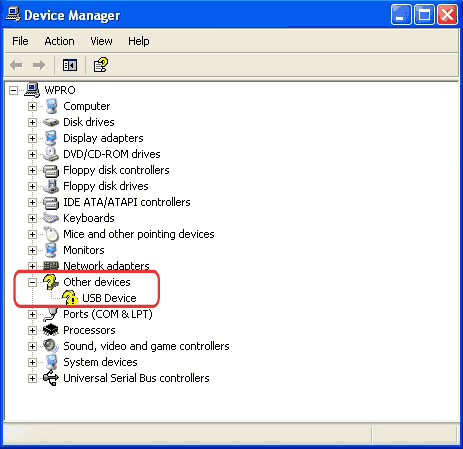Click the Properties help toolbar icon
The image size is (463, 449).
(101, 65)
